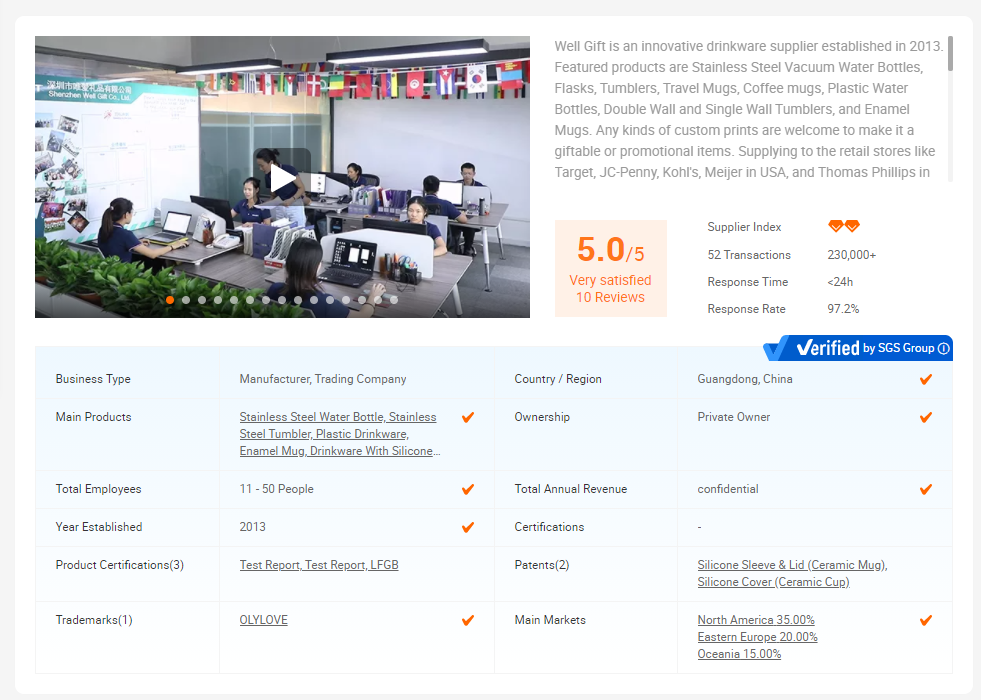The width and height of the screenshot is (981, 700).
Task: Click the 52 Transactions label
Action: coord(749,255)
